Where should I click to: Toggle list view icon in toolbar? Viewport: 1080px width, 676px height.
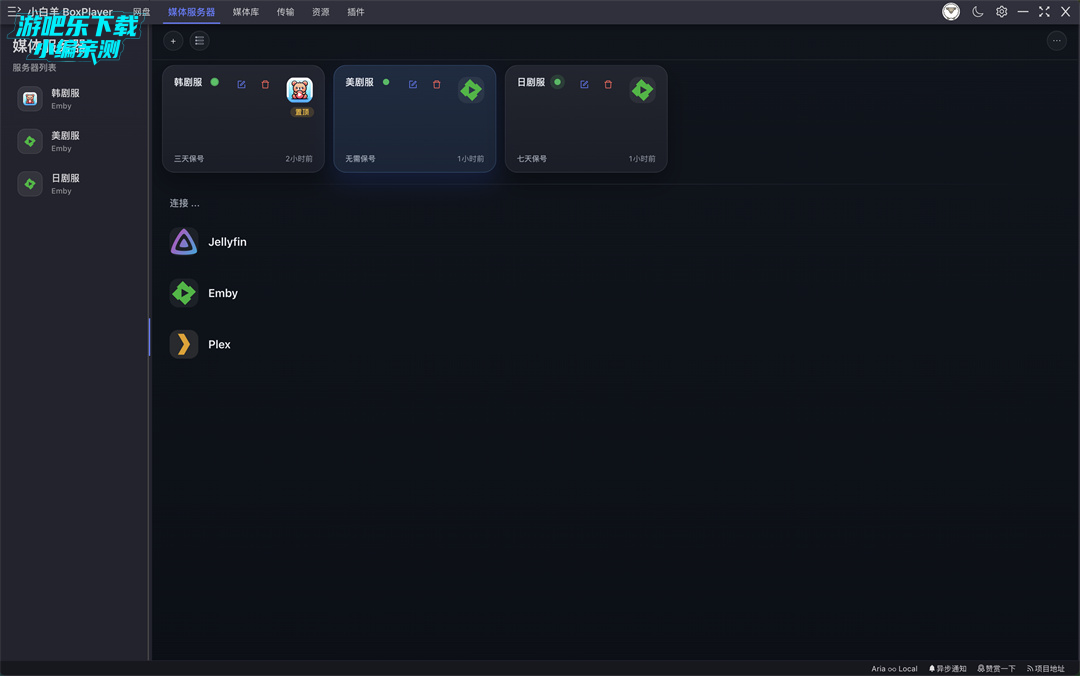click(200, 41)
